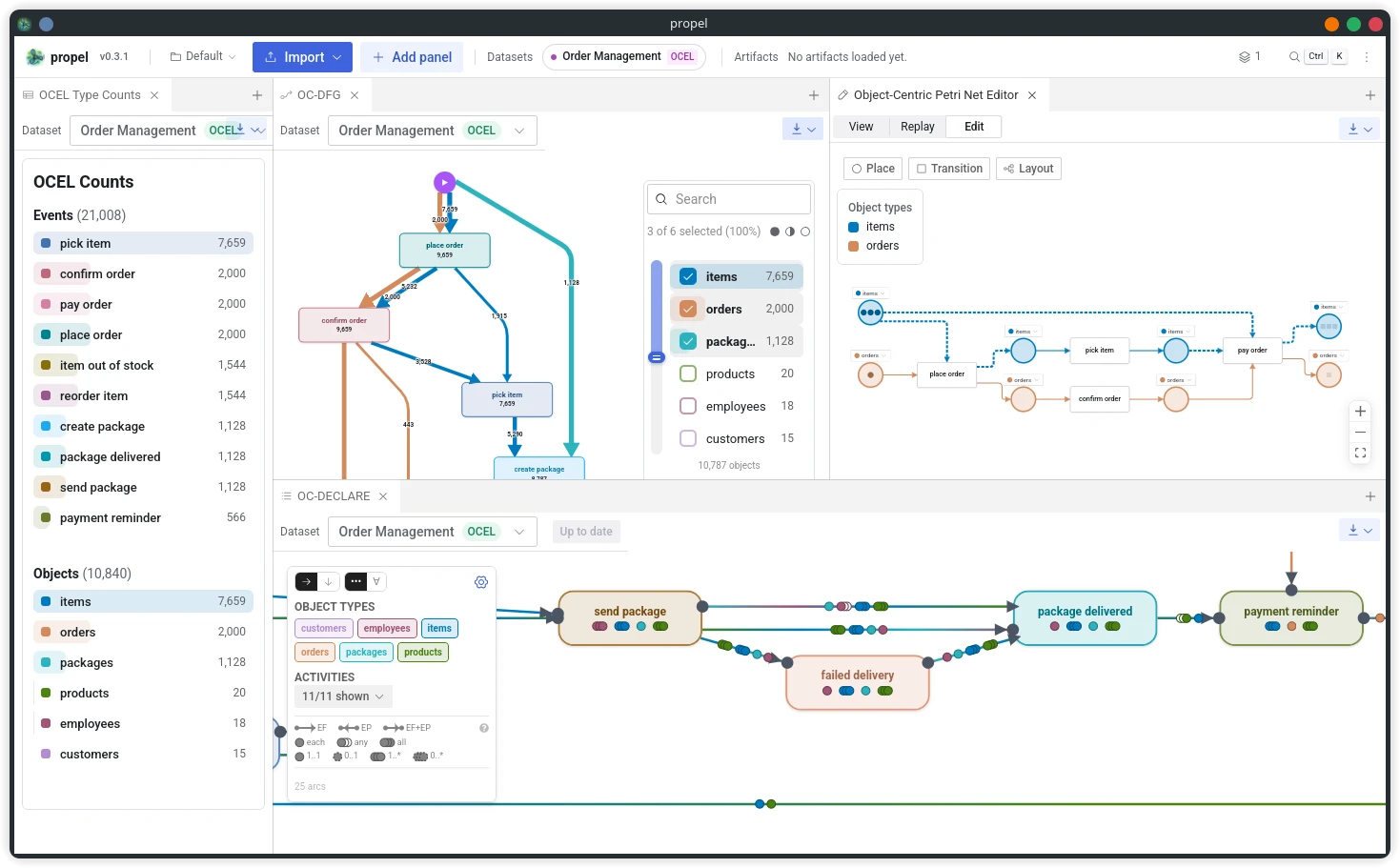The width and height of the screenshot is (1400, 868).
Task: Open OC-DFG download options dropdown
Action: click(802, 130)
